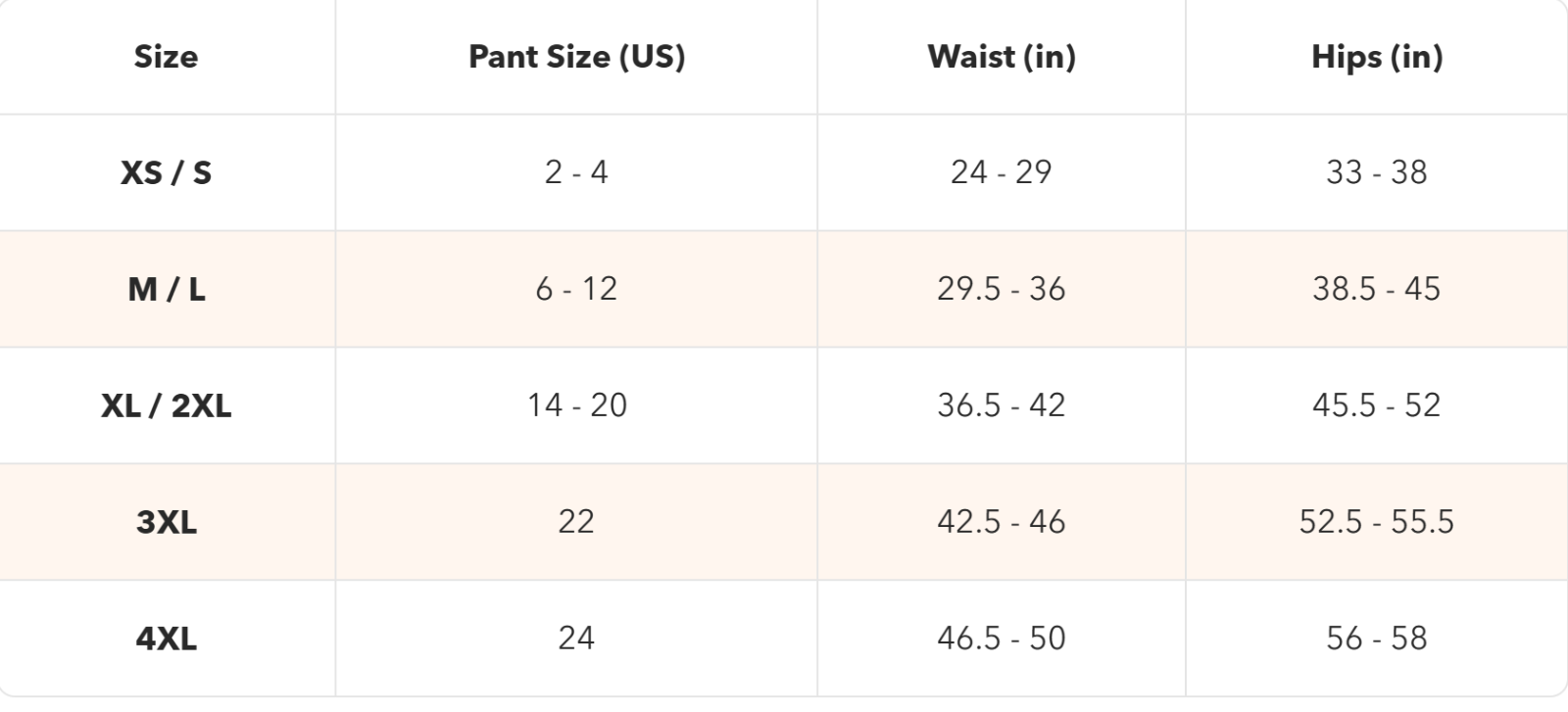Select the 3XL size row label
This screenshot has width=1568, height=712.
pos(167,522)
